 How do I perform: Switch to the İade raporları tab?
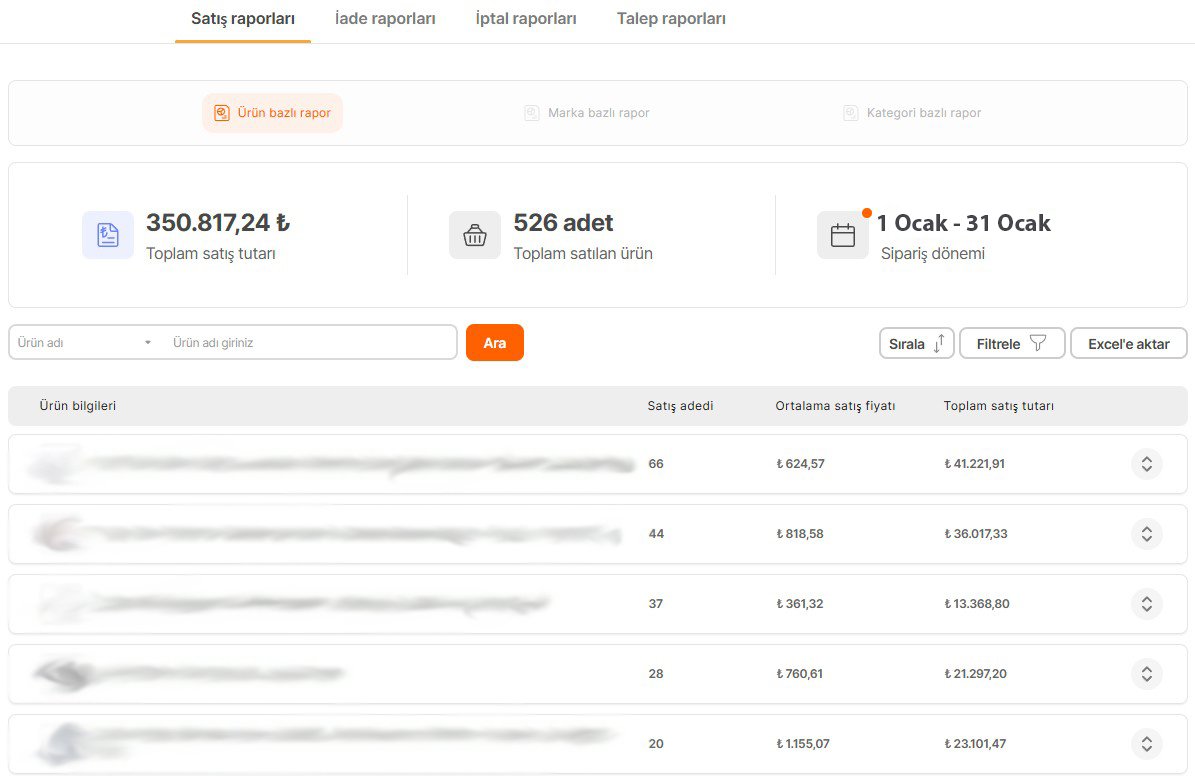point(385,19)
